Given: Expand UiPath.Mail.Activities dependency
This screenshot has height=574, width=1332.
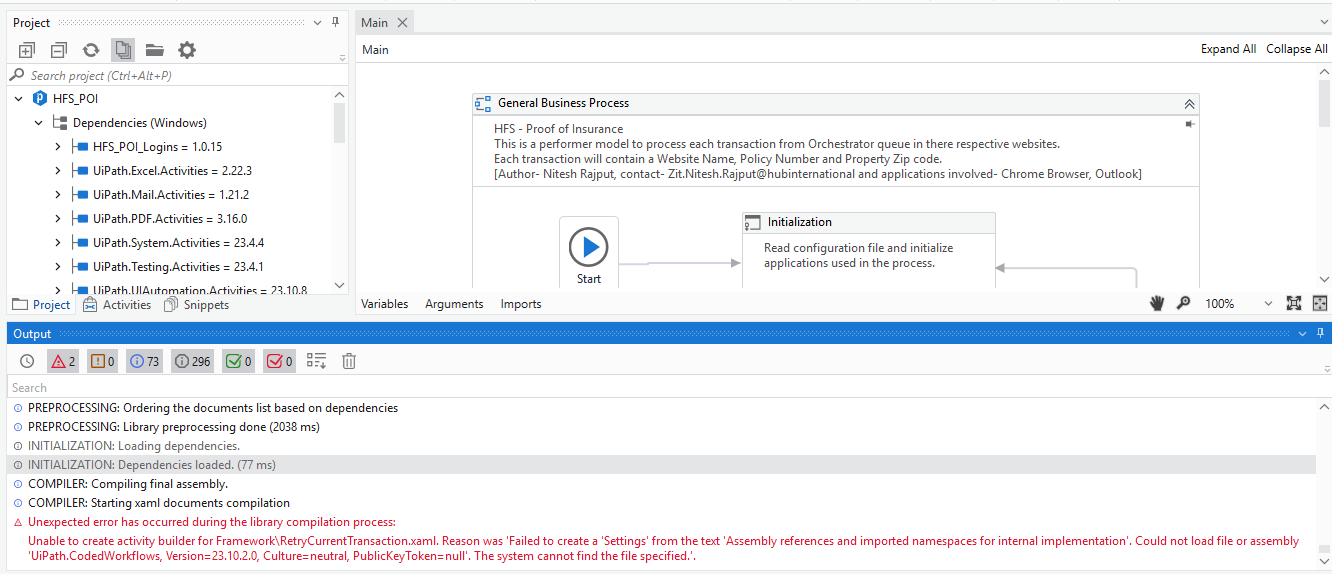Looking at the screenshot, I should pyautogui.click(x=58, y=195).
